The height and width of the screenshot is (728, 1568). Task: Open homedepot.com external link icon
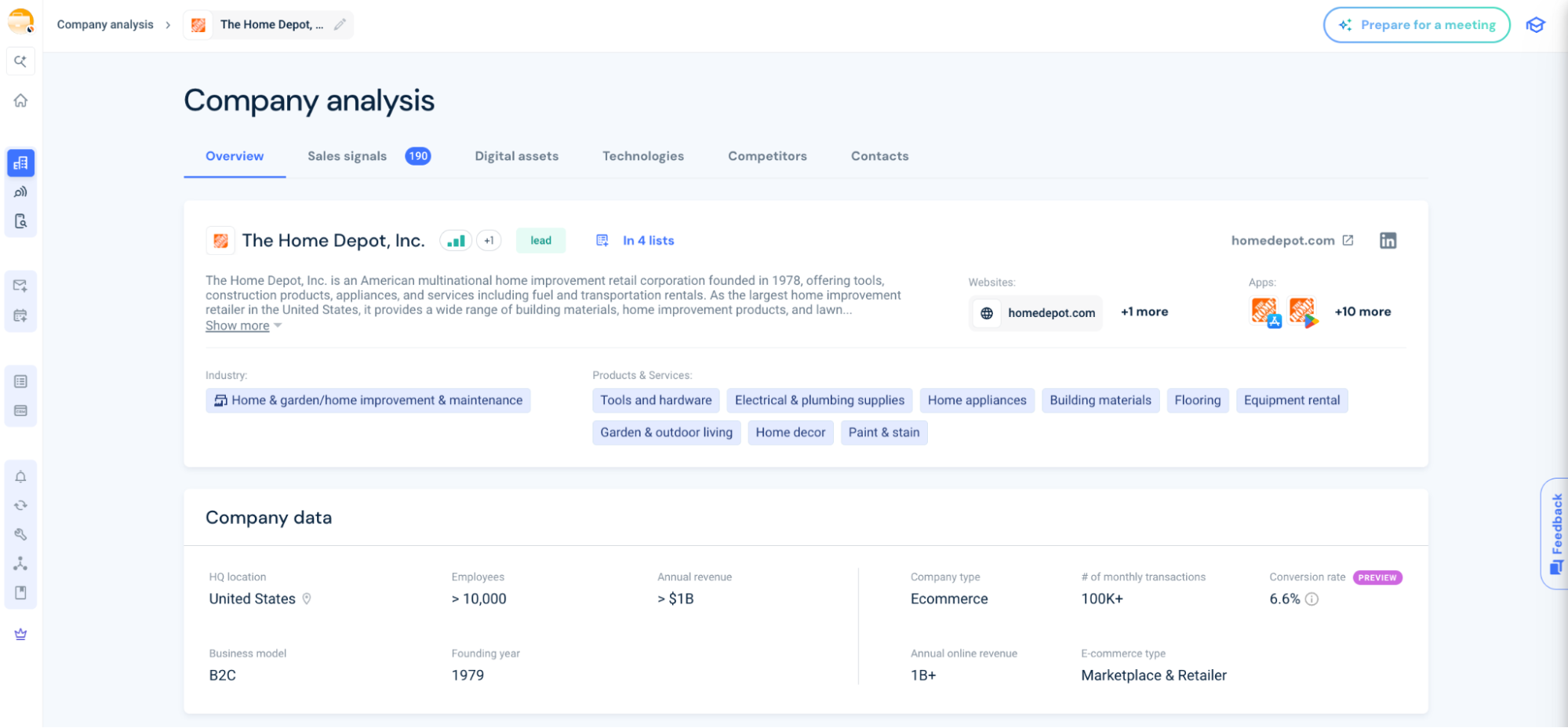[x=1348, y=240]
